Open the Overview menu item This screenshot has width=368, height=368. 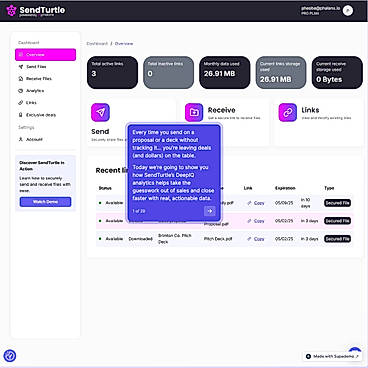pos(45,55)
